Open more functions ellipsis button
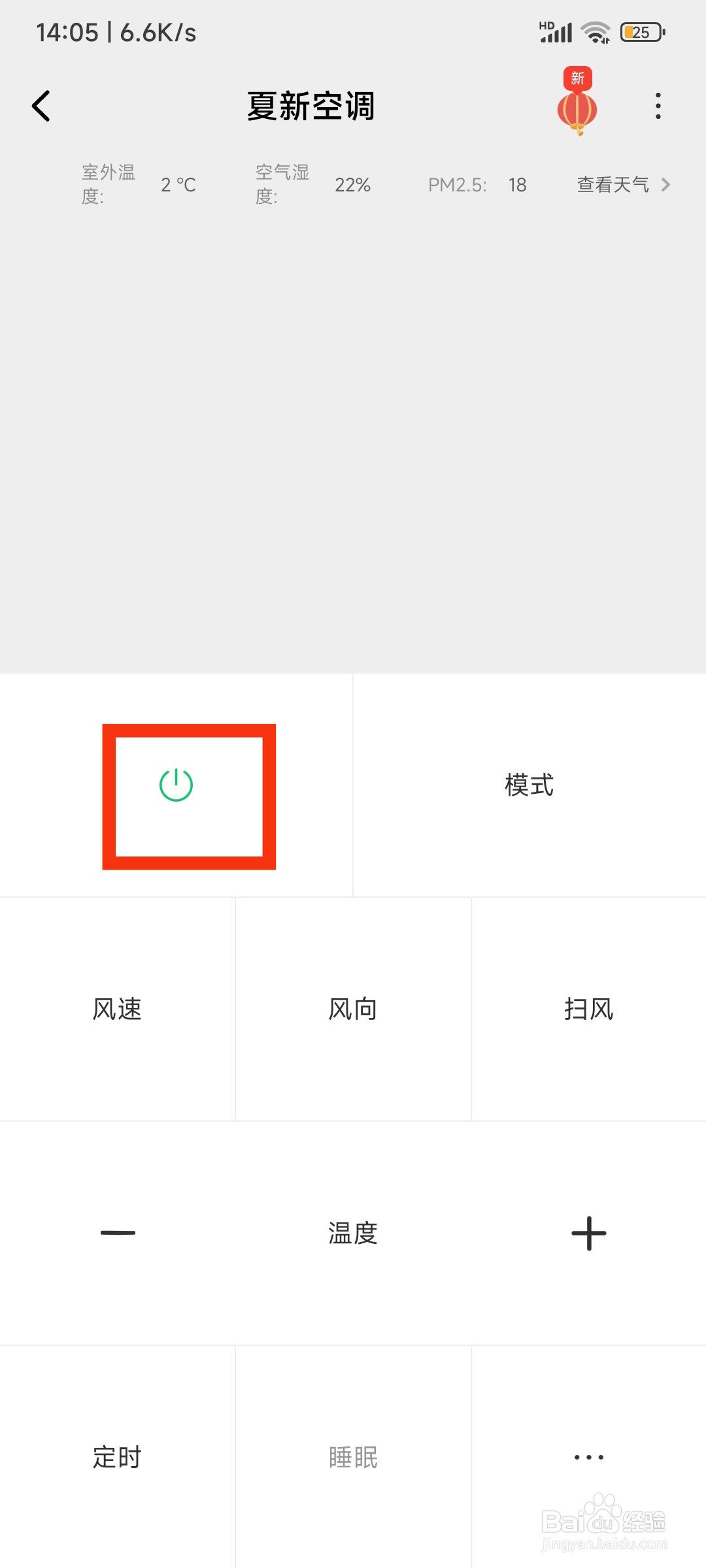Image resolution: width=706 pixels, height=1568 pixels. (589, 1456)
